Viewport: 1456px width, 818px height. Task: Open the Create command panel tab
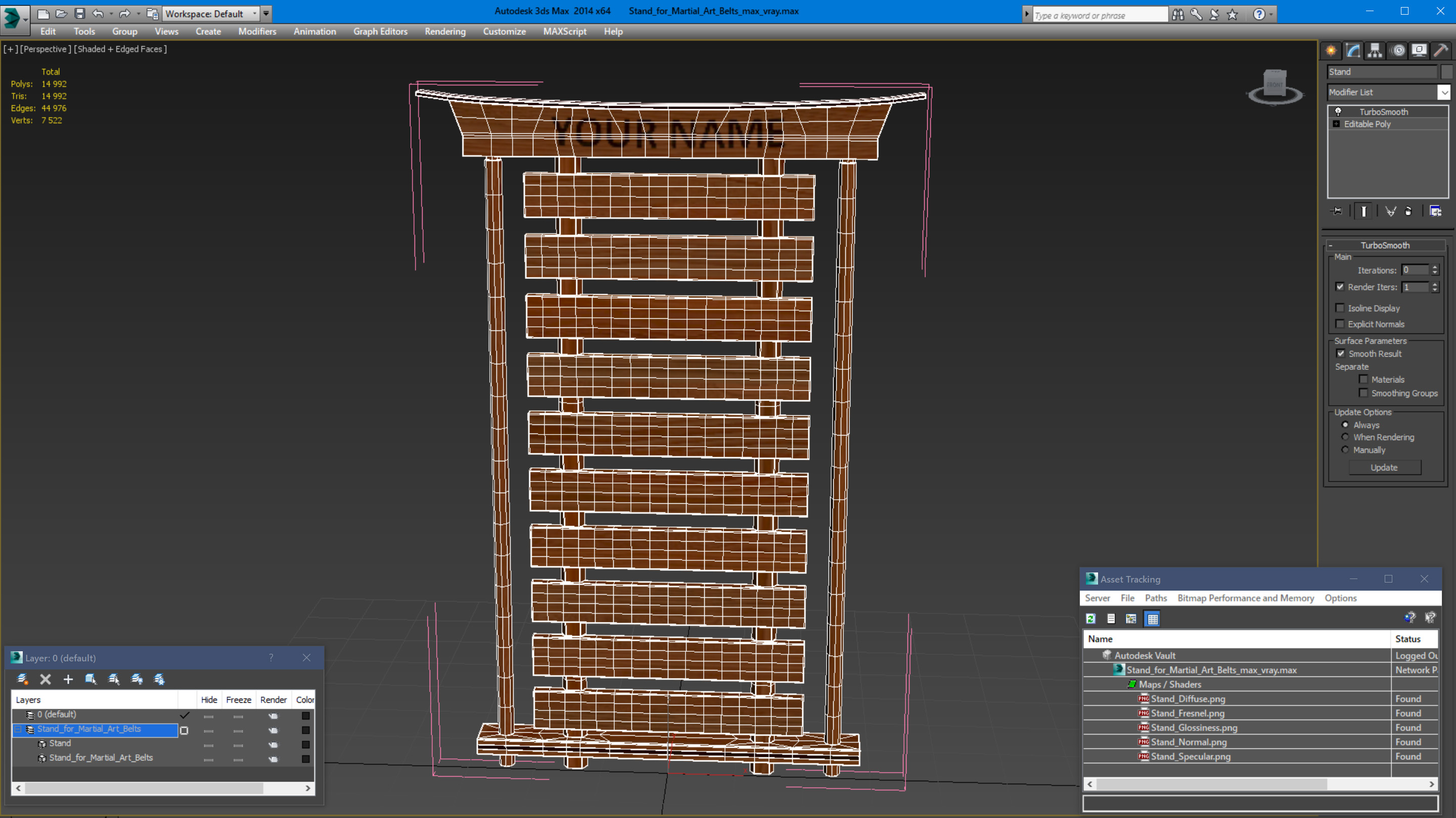[1331, 51]
